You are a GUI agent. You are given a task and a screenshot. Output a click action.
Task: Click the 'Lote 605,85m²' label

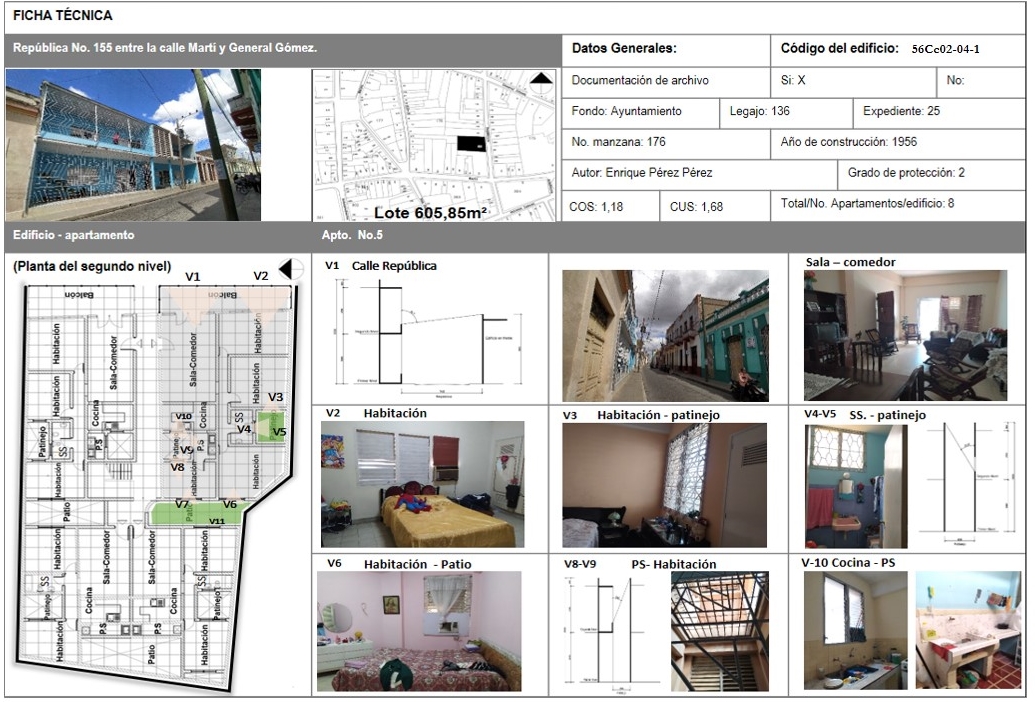[430, 212]
